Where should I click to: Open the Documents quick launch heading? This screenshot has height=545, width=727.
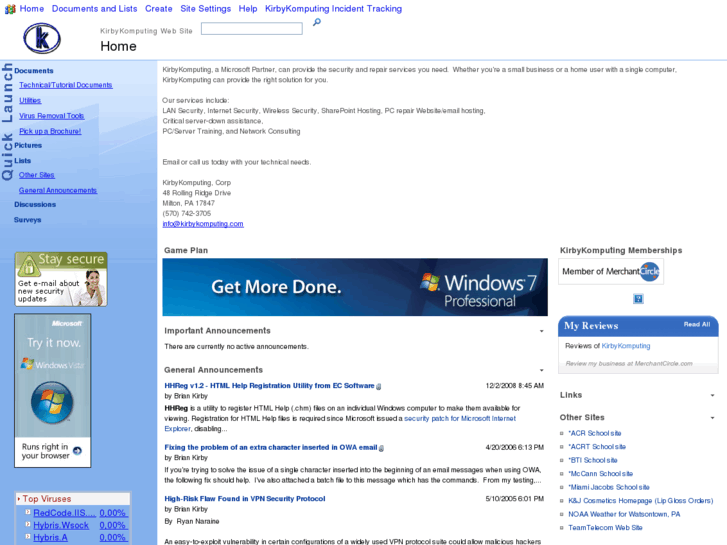(34, 71)
